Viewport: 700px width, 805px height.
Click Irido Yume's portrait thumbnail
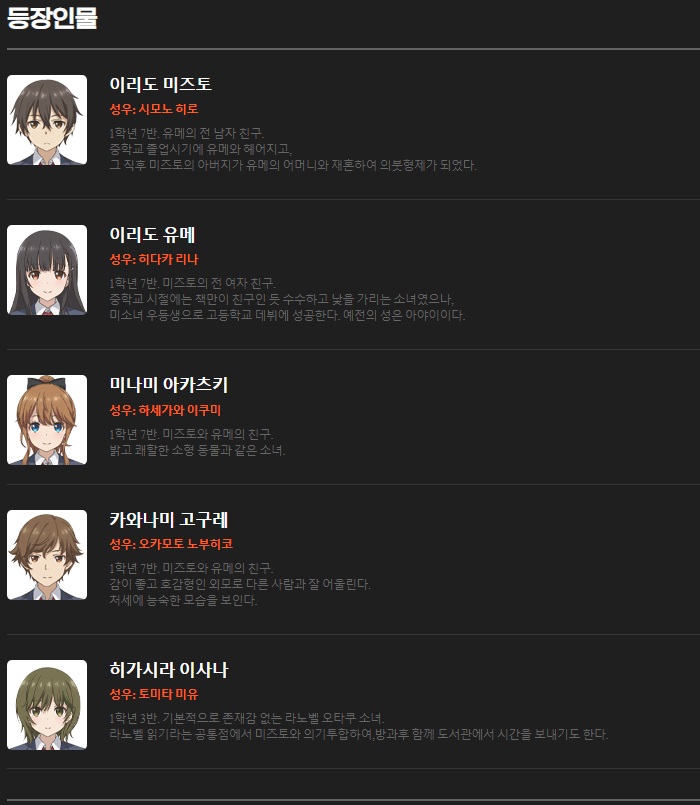pos(47,270)
